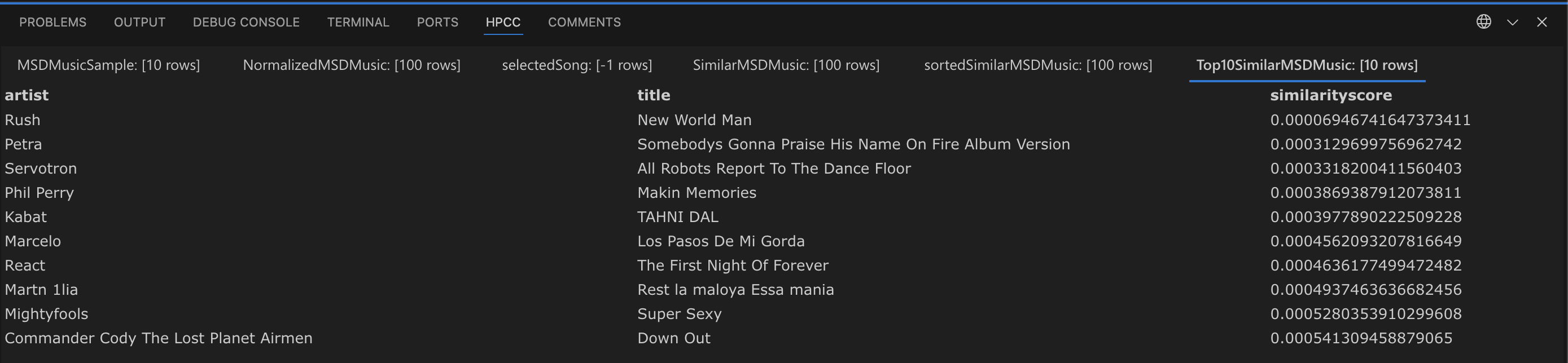View the selectedSong result set
Image resolution: width=1568 pixels, height=363 pixels.
(577, 65)
